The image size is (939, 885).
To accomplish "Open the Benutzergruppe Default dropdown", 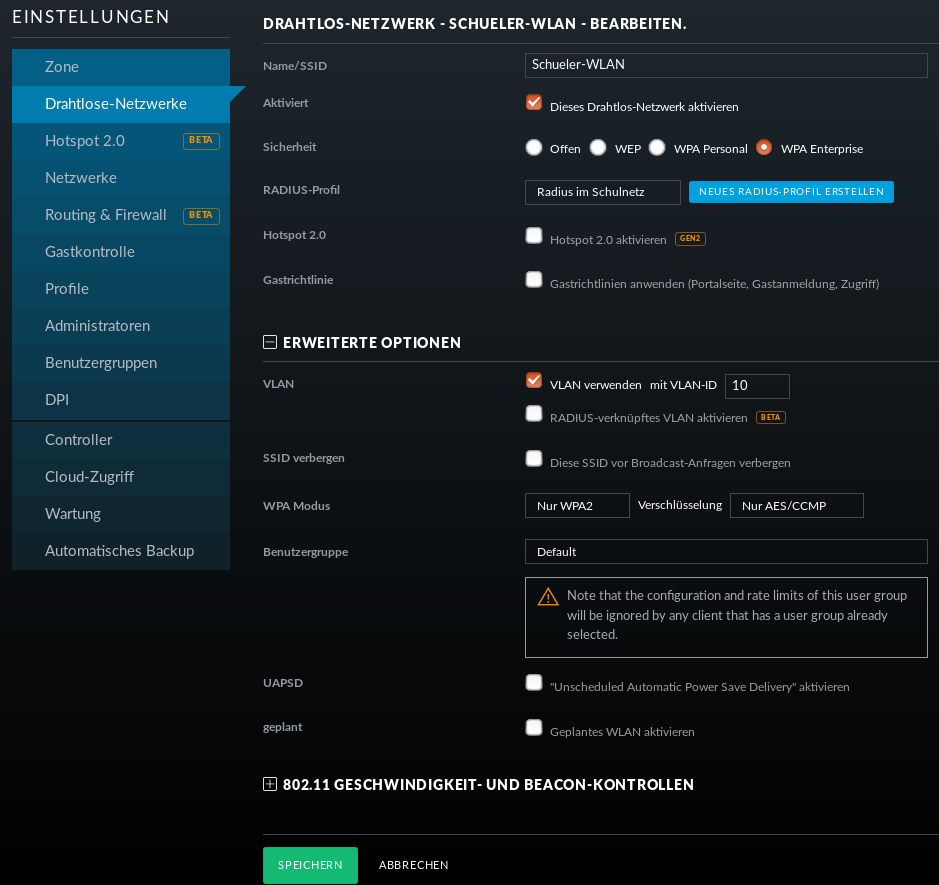I will tap(726, 551).
